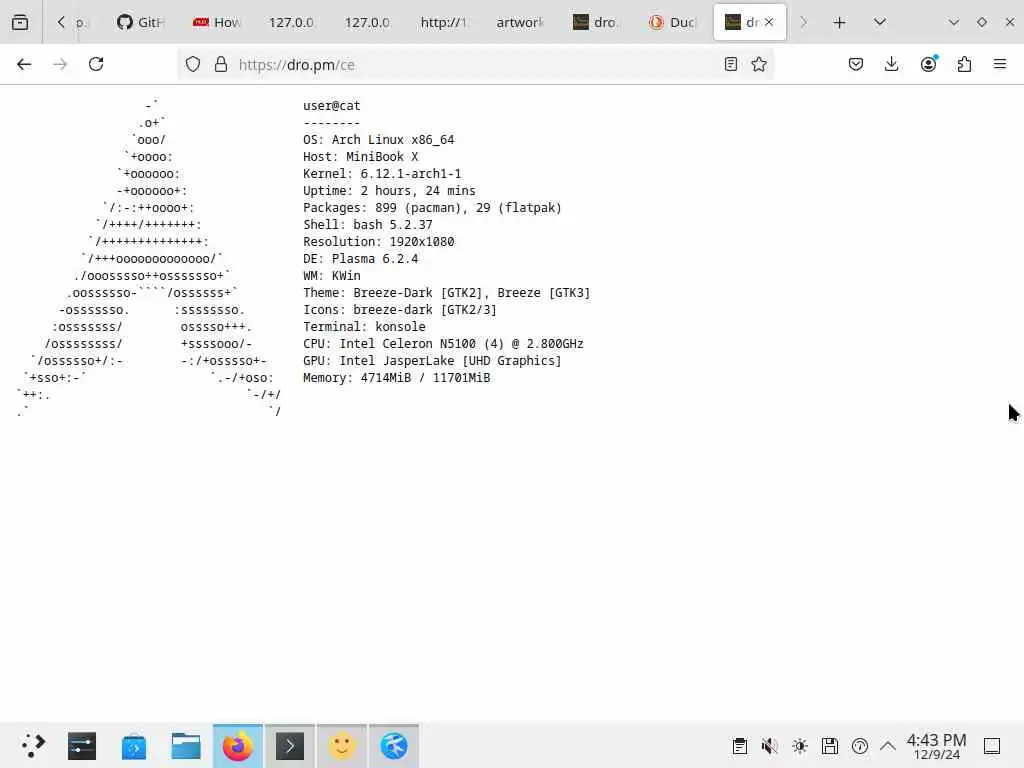This screenshot has width=1024, height=768.
Task: Click the 'CPU: Intel Celeron N5100' line
Action: 443,344
